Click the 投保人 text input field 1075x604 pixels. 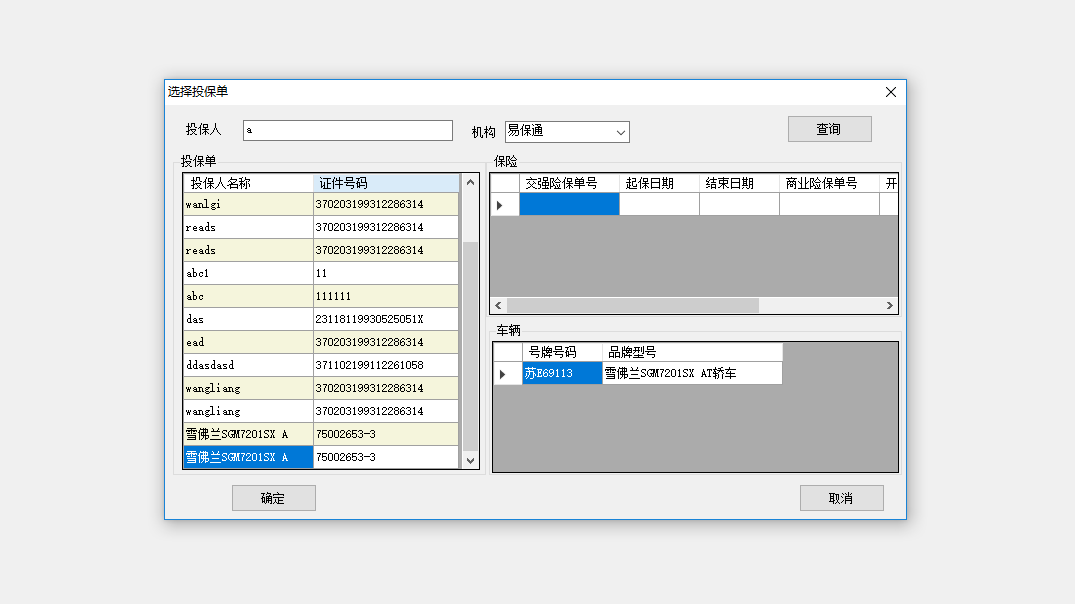[x=347, y=131]
